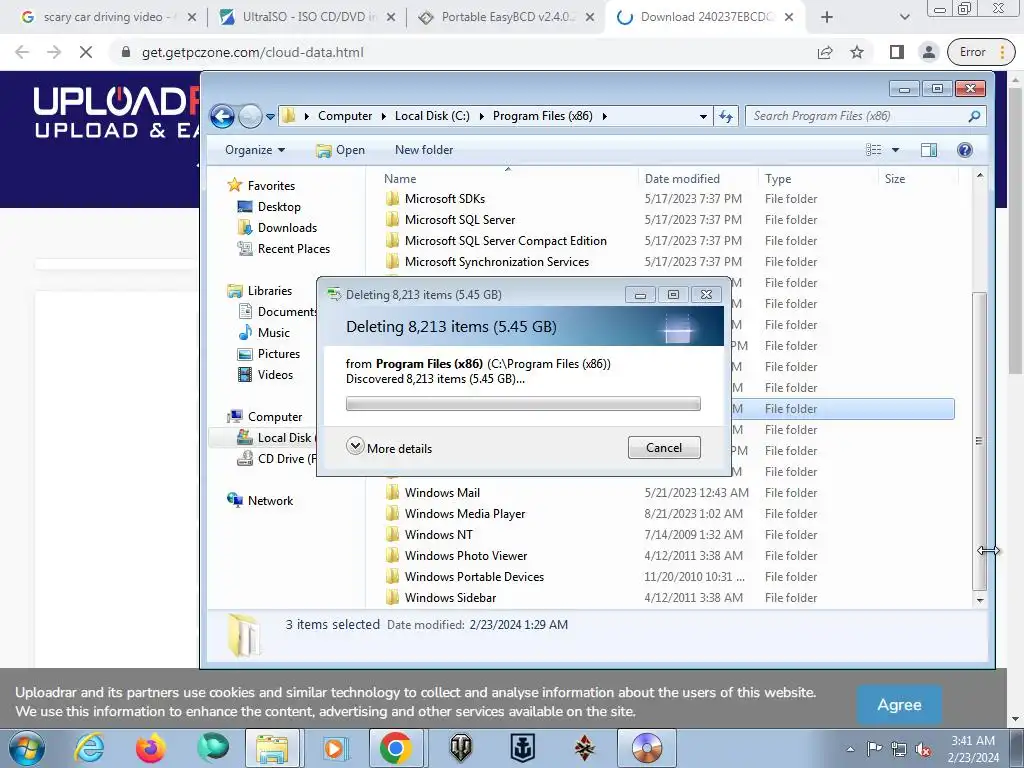This screenshot has height=768, width=1024.
Task: Bookmark this page with star icon
Action: coord(857,52)
